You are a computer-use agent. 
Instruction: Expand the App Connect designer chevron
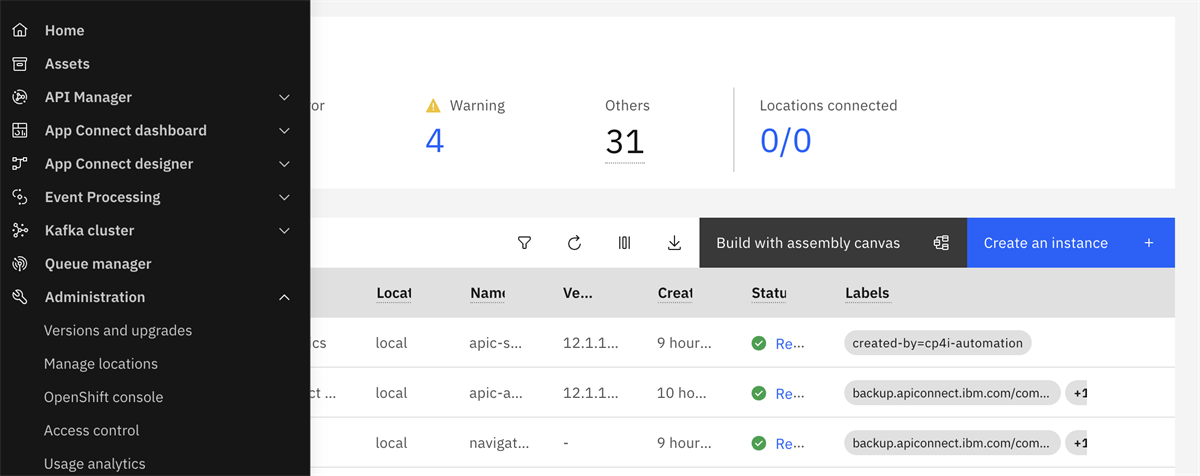tap(284, 164)
